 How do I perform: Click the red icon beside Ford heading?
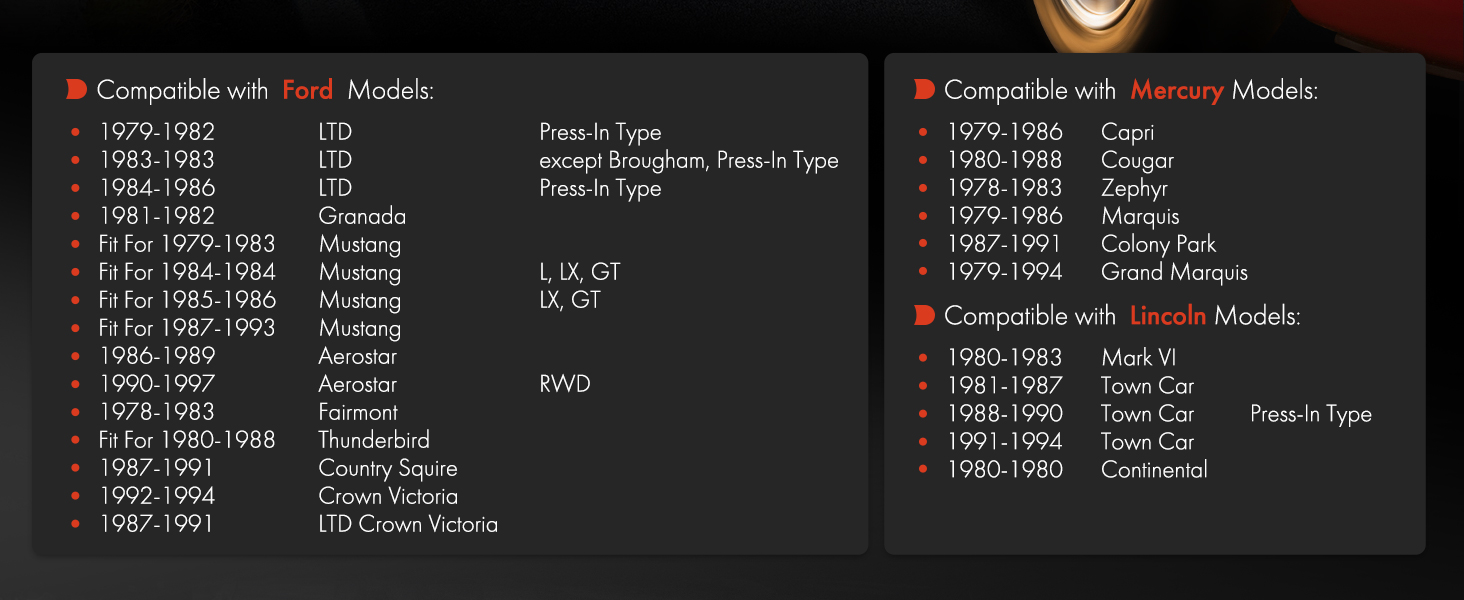[x=76, y=90]
